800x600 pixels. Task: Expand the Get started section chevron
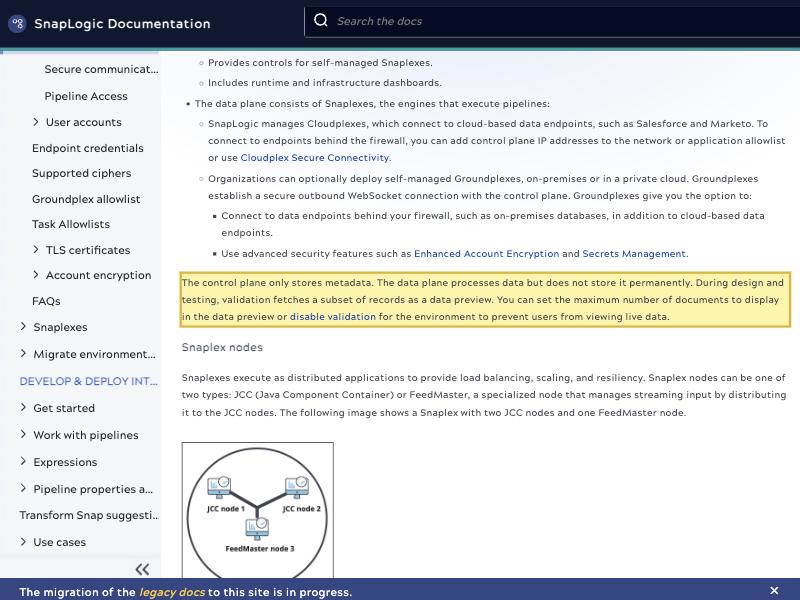[23, 408]
